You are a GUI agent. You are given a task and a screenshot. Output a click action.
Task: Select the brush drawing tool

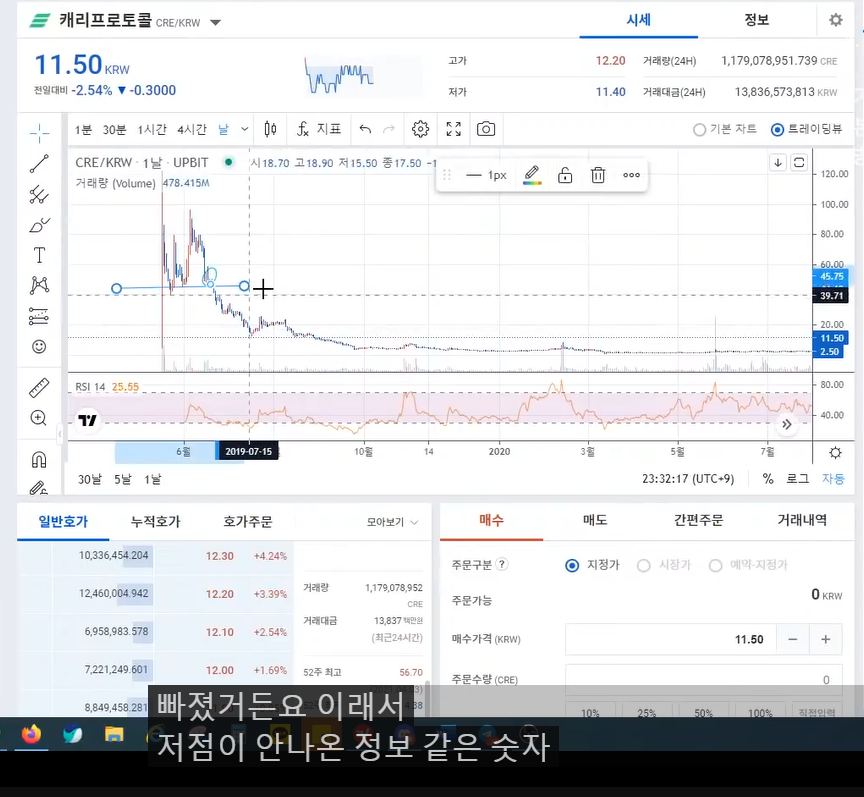(39, 225)
